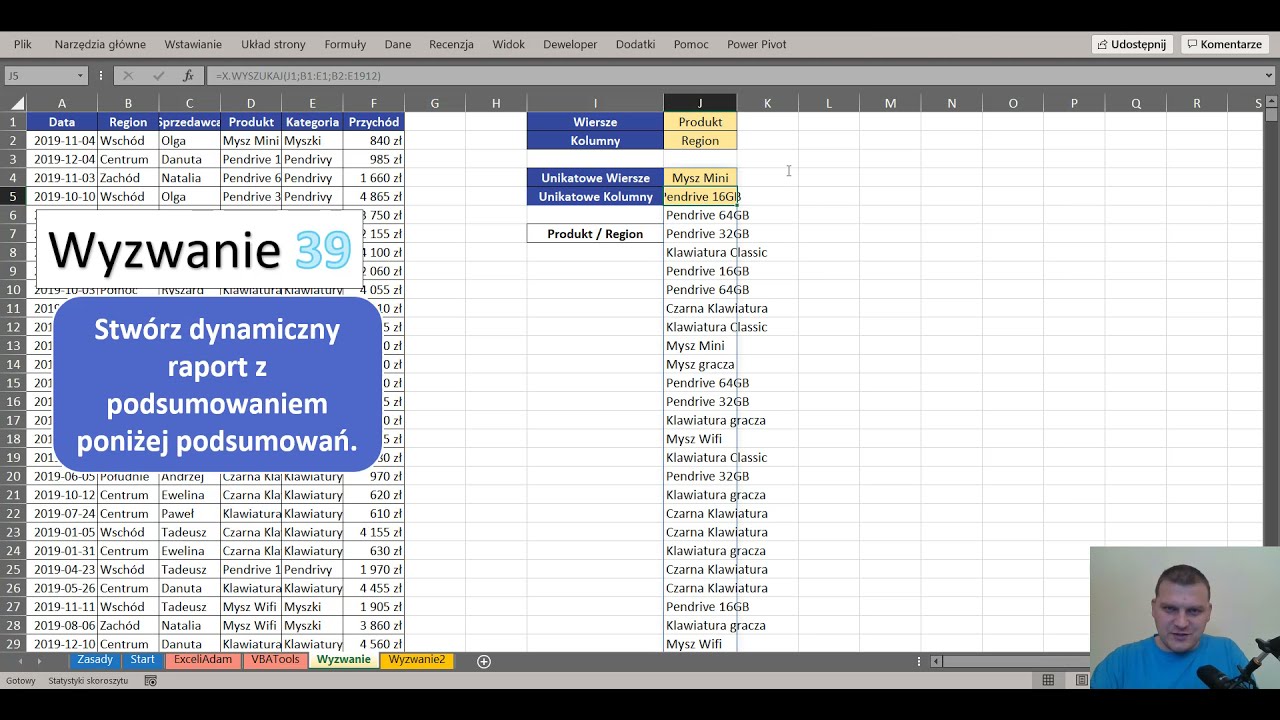Viewport: 1280px width, 720px height.
Task: Open the Formuły tab
Action: pyautogui.click(x=345, y=44)
